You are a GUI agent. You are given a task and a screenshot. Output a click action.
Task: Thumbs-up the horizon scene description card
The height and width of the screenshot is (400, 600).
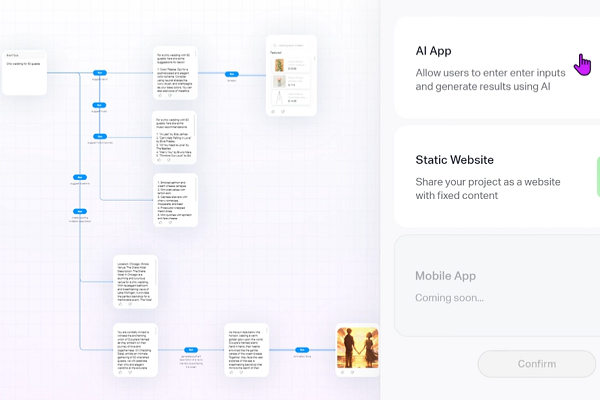click(231, 372)
